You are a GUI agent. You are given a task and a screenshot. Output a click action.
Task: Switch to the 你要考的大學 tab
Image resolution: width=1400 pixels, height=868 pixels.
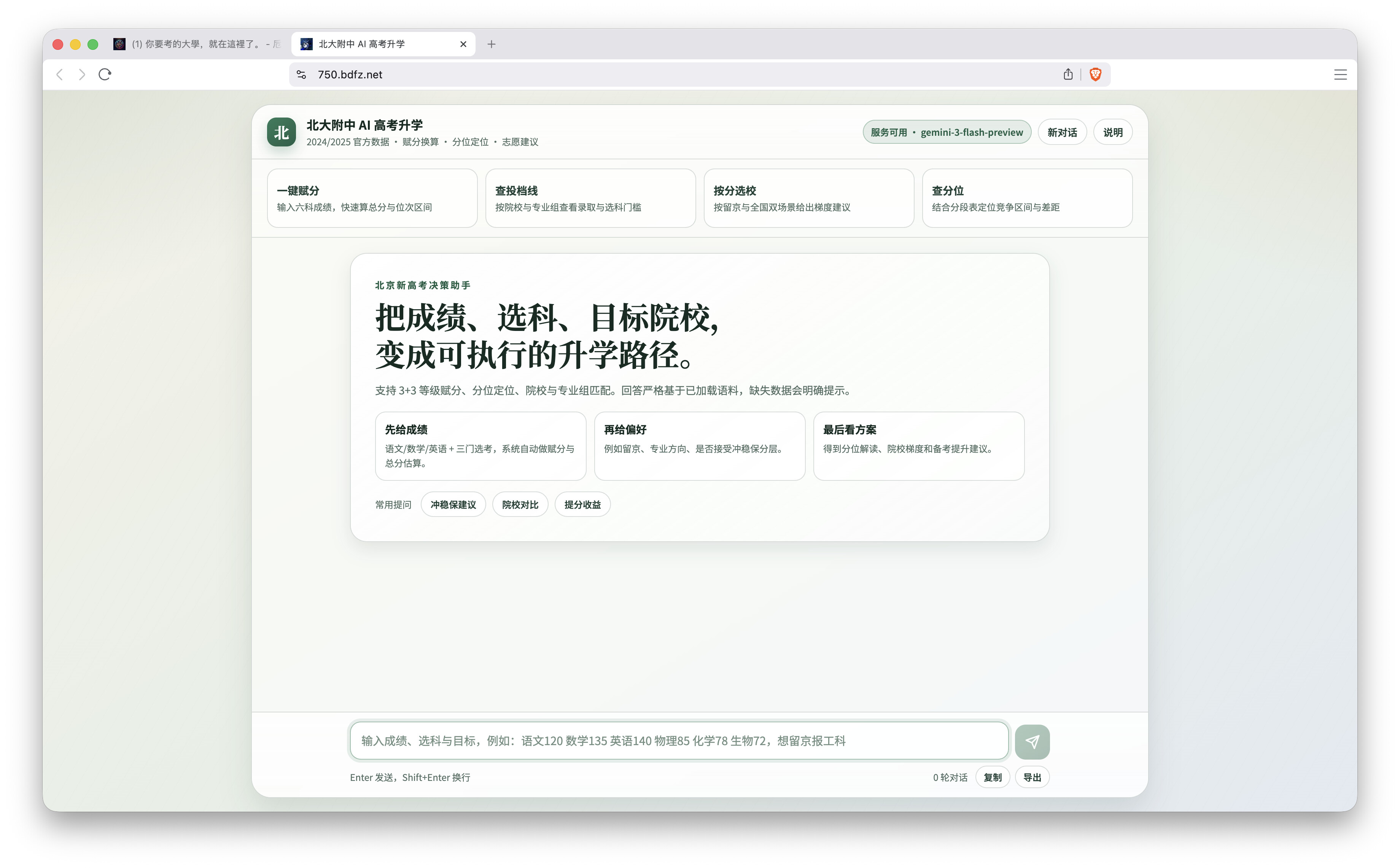[x=198, y=44]
